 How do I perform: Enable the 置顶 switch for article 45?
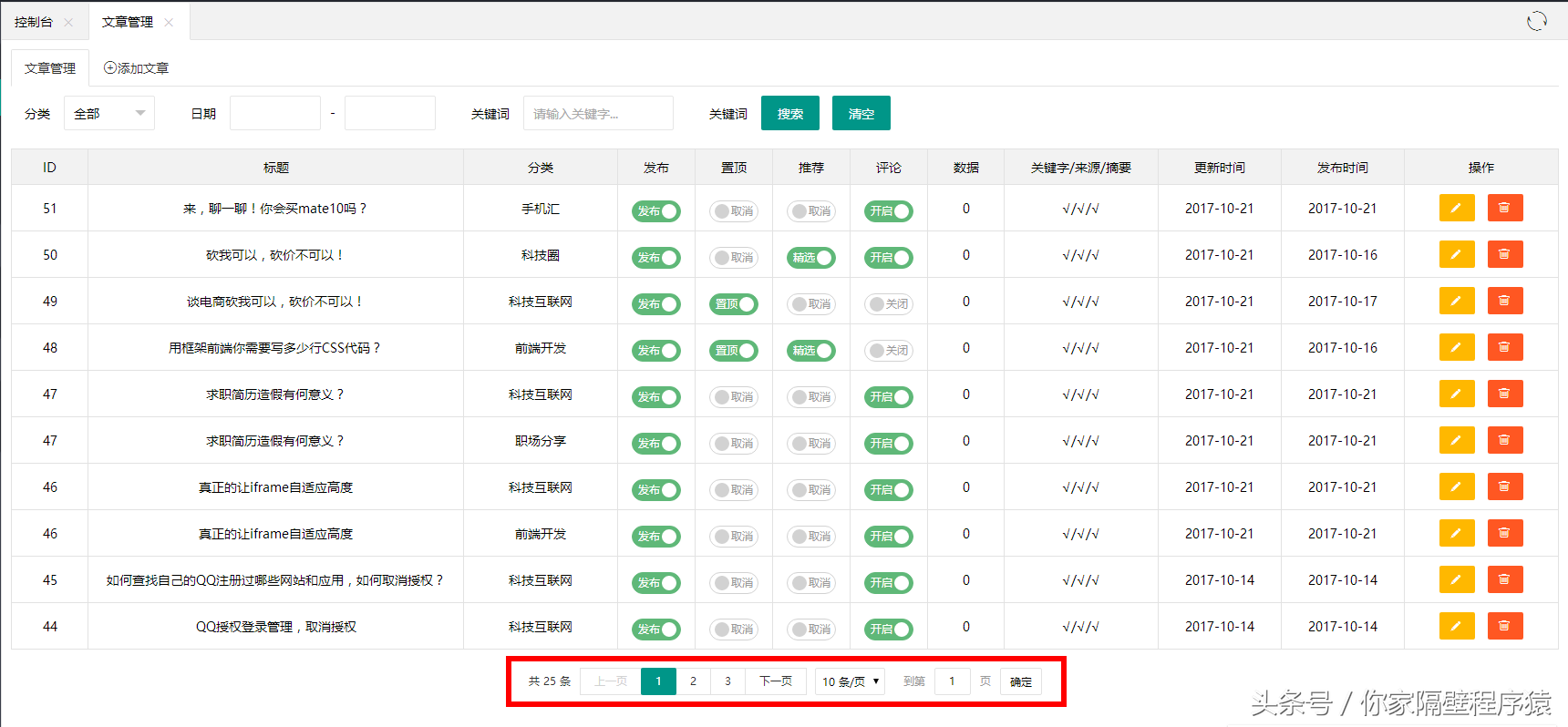click(x=734, y=583)
